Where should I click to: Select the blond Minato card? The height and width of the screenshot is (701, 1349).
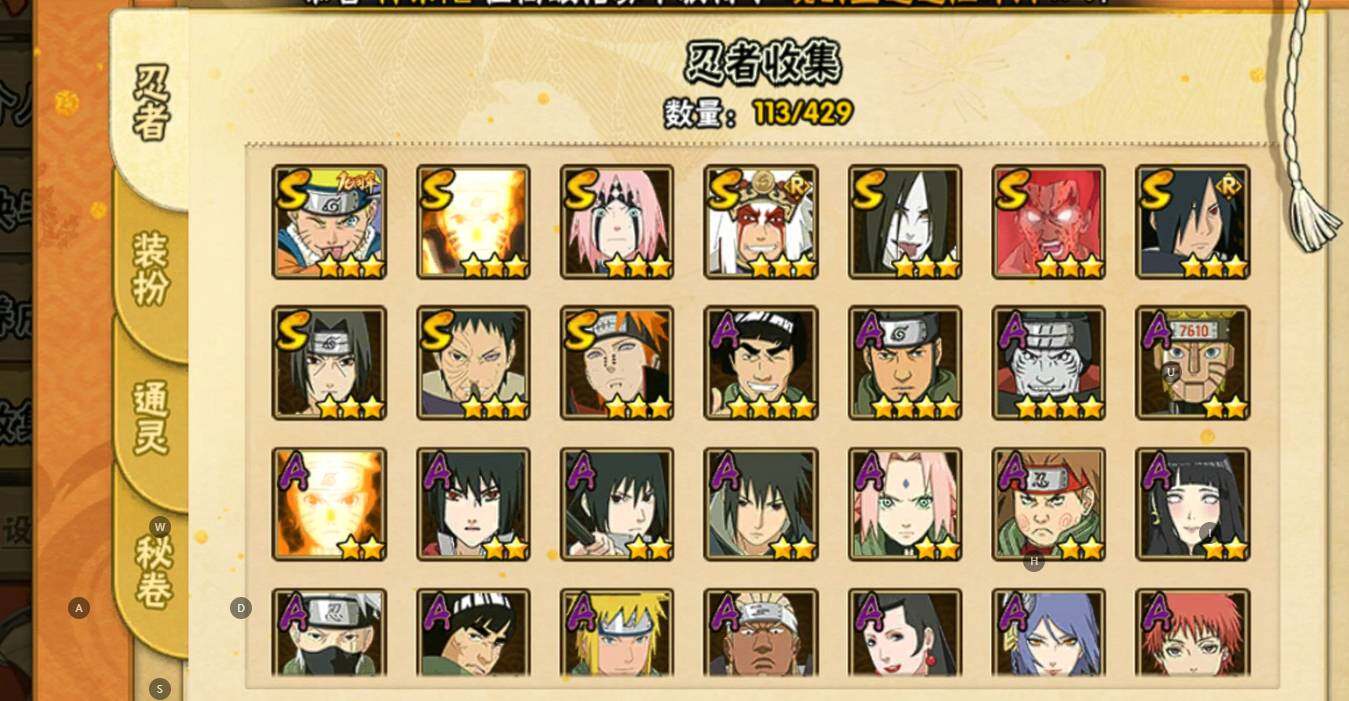coord(617,633)
